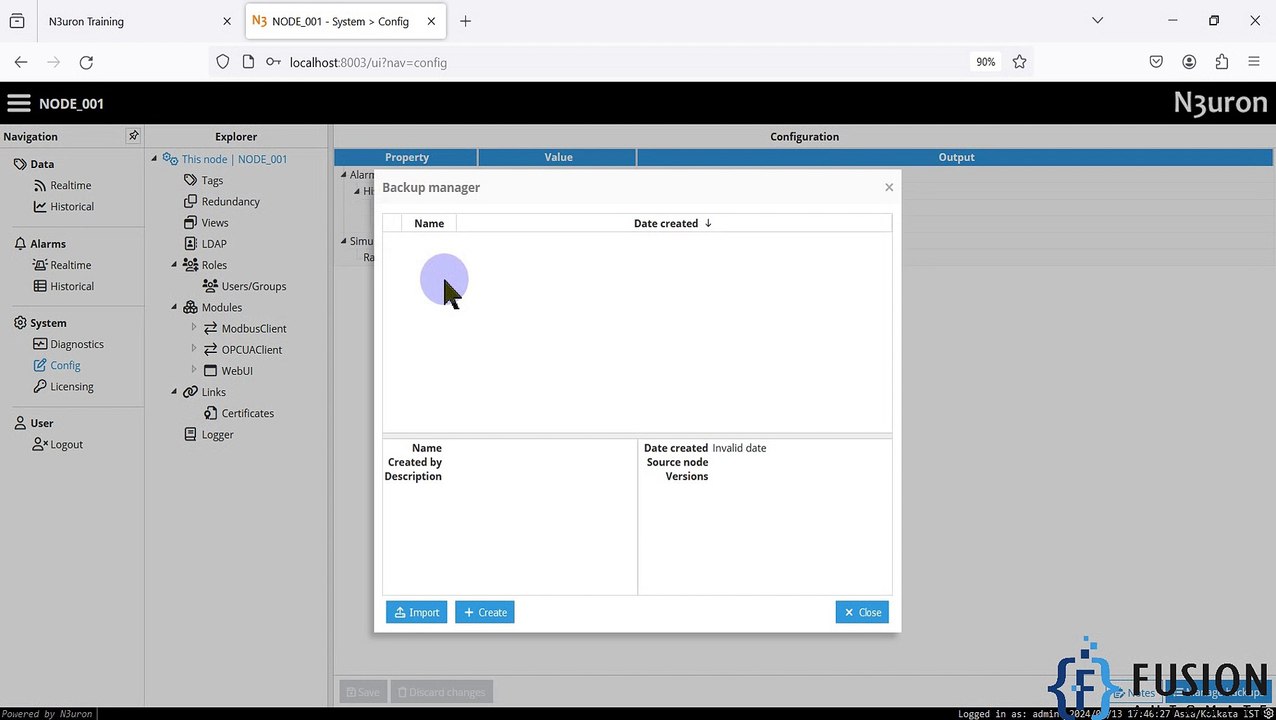The image size is (1276, 720).
Task: Sort backups by Name column
Action: click(429, 223)
